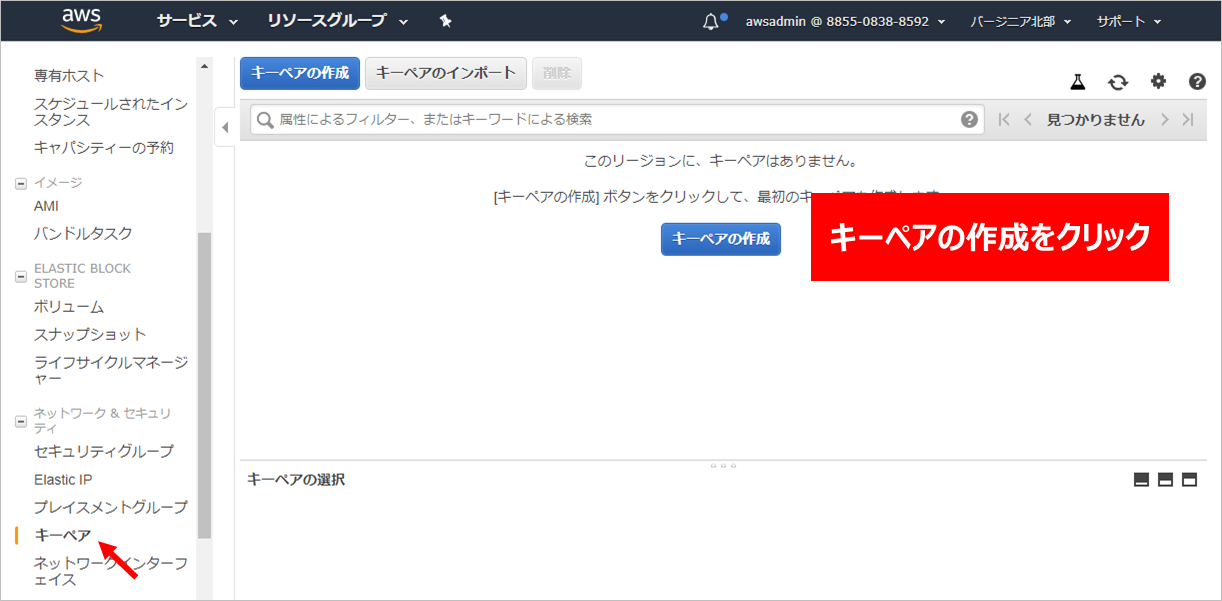Maximize the bottom details panel
Screen dimensions: 1222x601
pos(1190,480)
